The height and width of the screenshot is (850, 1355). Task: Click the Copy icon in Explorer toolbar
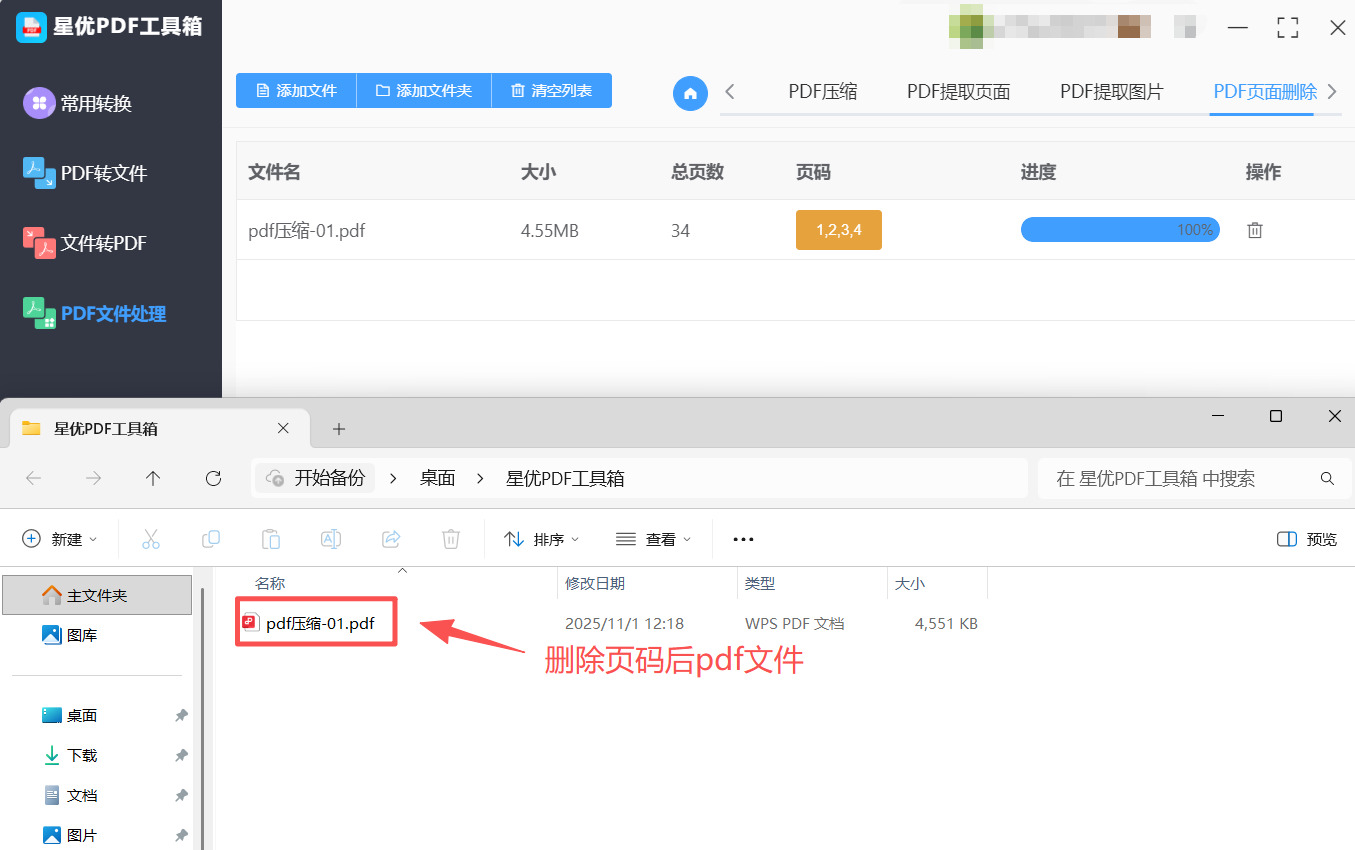[211, 539]
